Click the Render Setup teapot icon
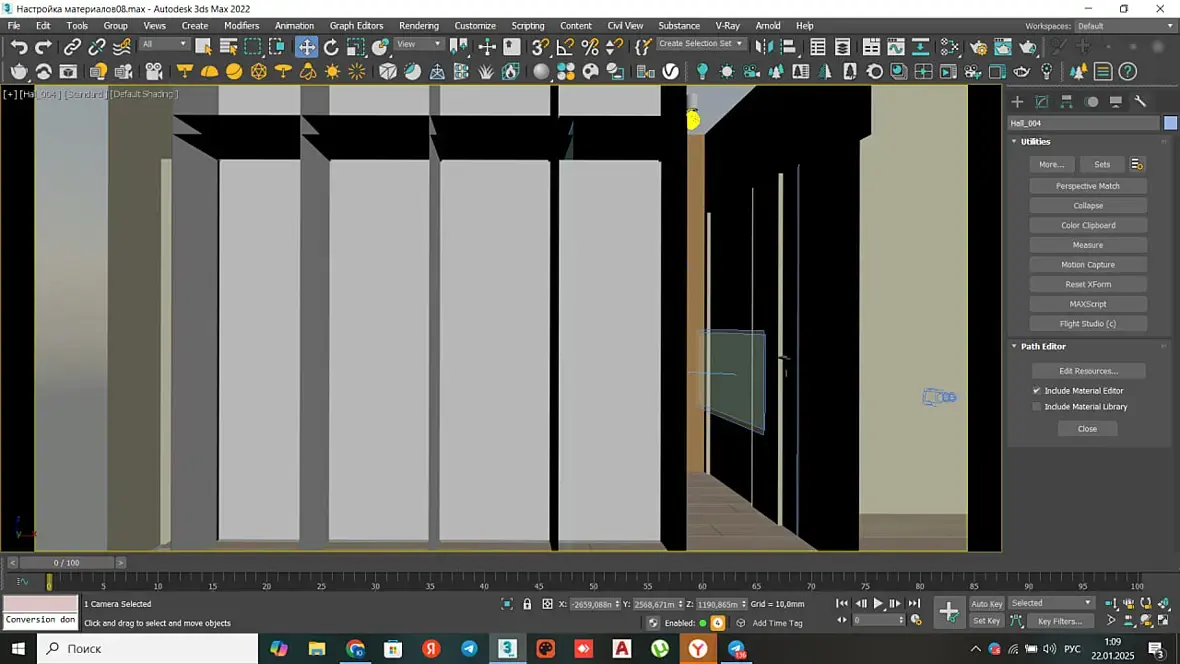Viewport: 1180px width, 664px height. coord(979,47)
